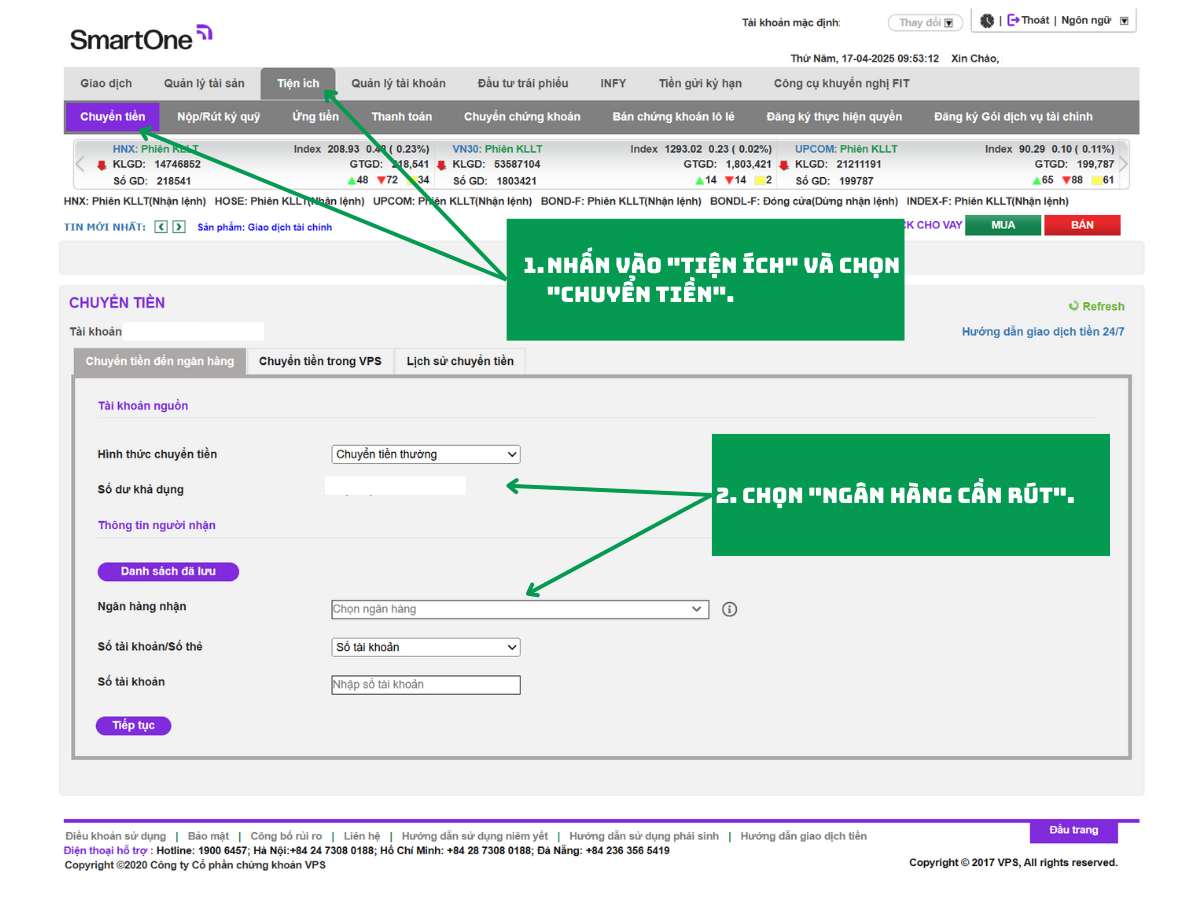This screenshot has width=1200, height=900.
Task: Click info icon next to bank selector
Action: pos(729,609)
